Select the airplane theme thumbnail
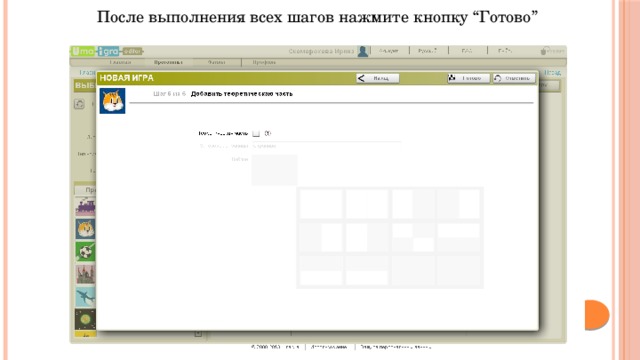 [85, 297]
